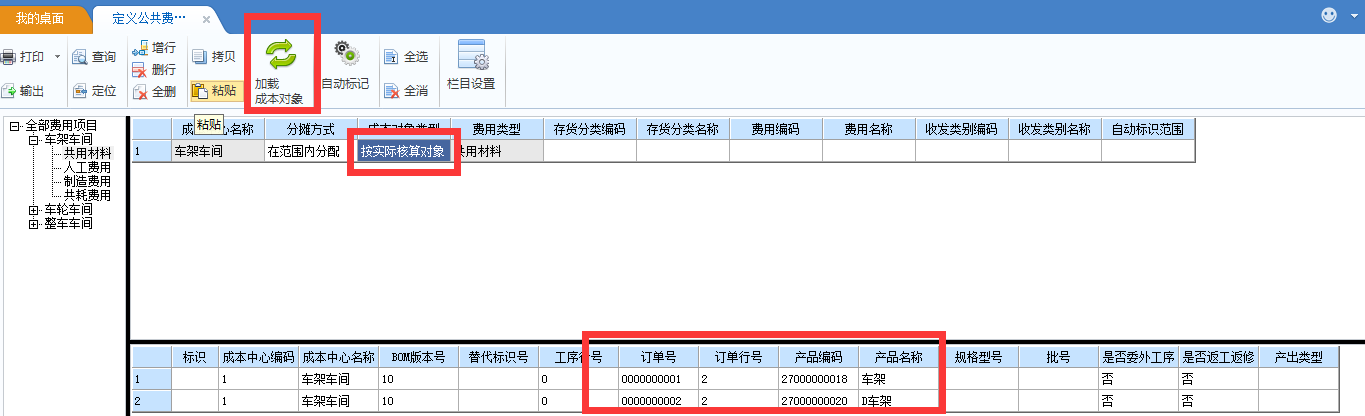1365x416 pixels.
Task: Delete the row using 删行
Action: [141, 70]
